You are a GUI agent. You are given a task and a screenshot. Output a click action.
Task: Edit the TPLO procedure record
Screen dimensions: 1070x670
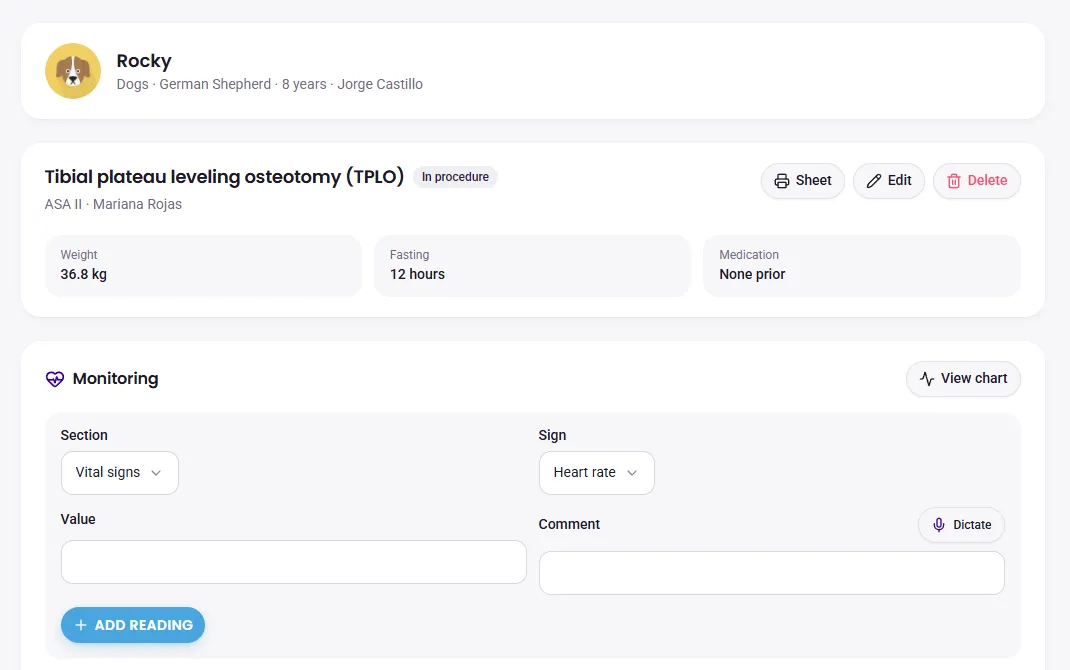click(888, 181)
